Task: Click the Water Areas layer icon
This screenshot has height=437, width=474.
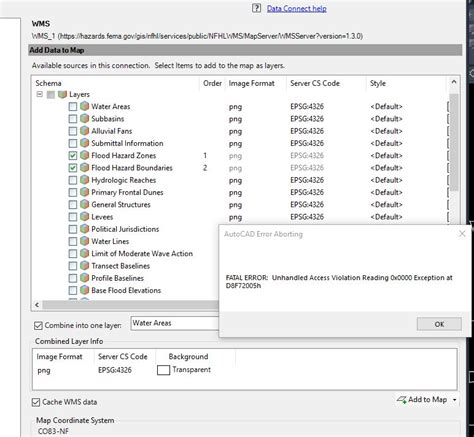Action: (85, 106)
